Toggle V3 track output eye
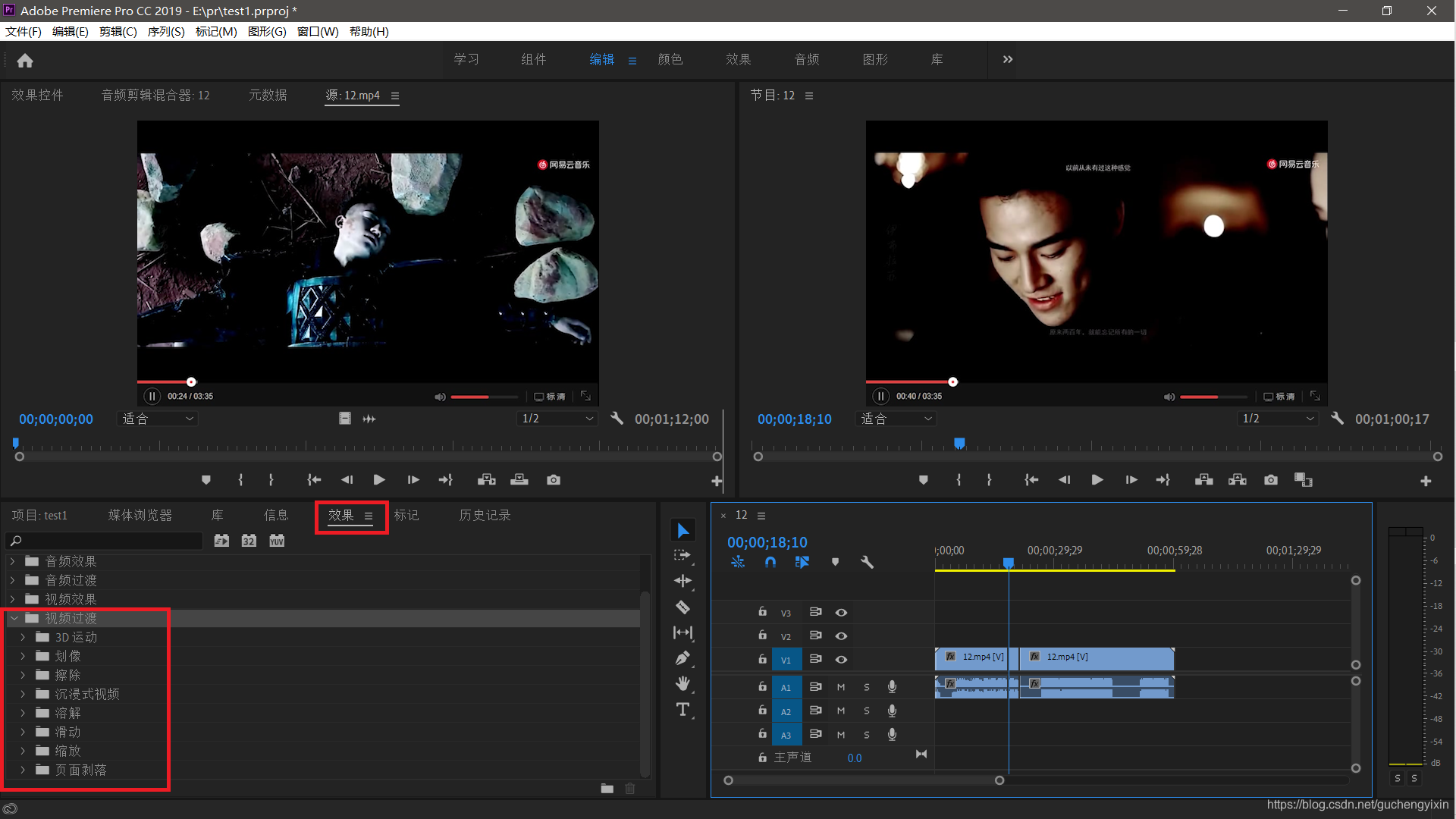This screenshot has height=819, width=1456. click(841, 613)
